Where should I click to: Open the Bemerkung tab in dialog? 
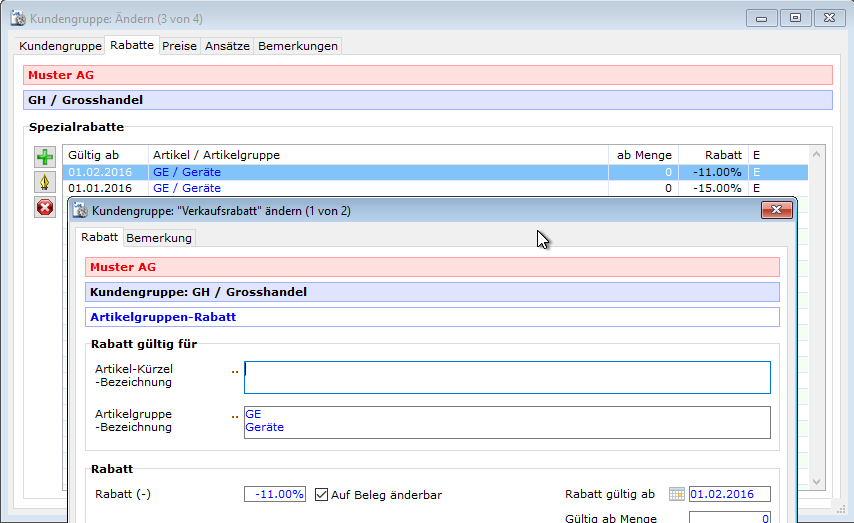pos(159,238)
